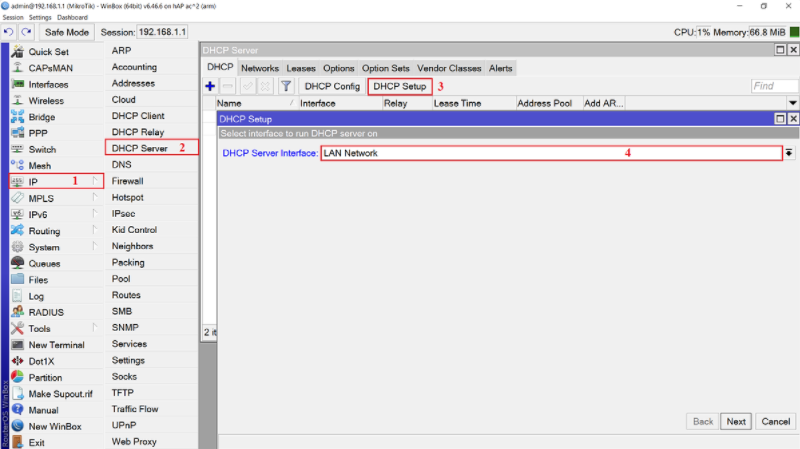This screenshot has height=449, width=800.
Task: Click the blue plus Add button
Action: pyautogui.click(x=210, y=87)
